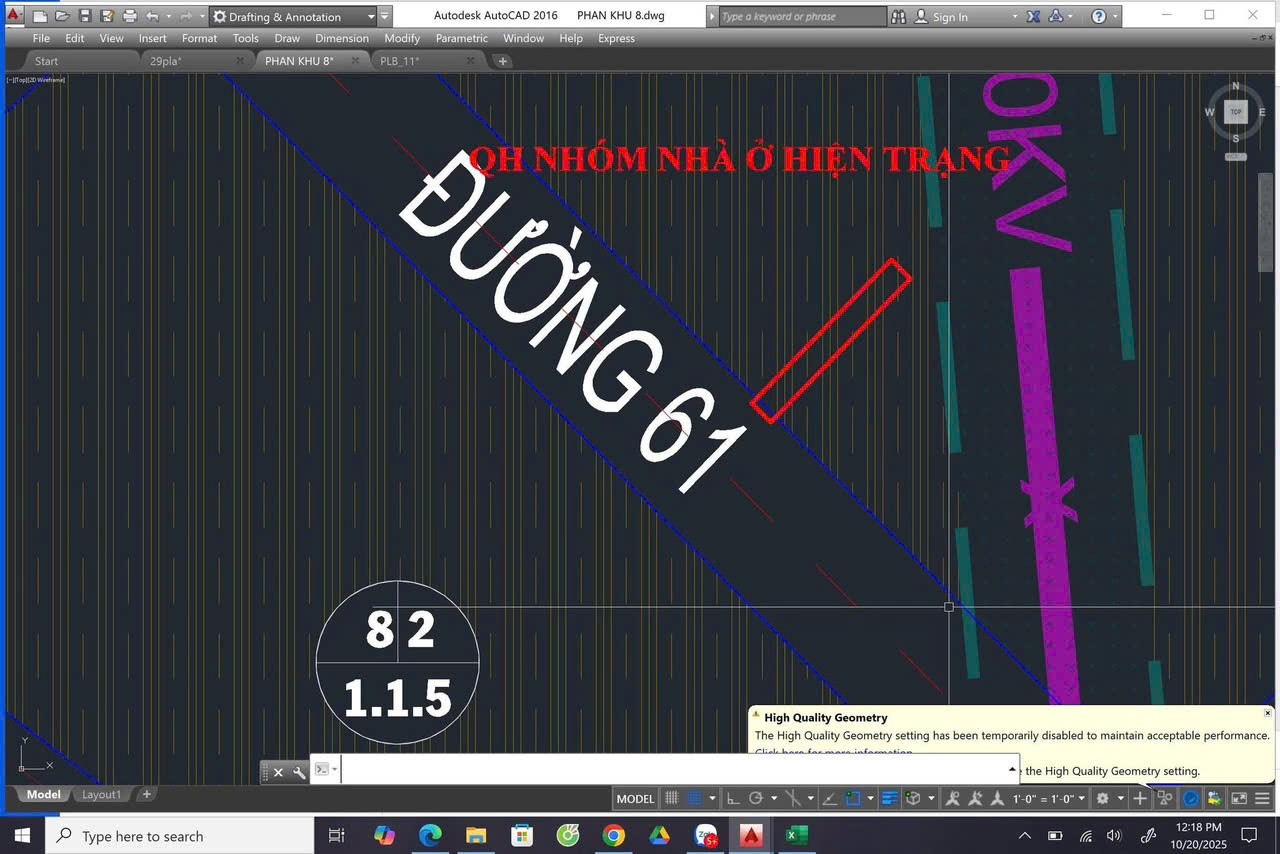1280x854 pixels.
Task: Open the Dimension menu
Action: [x=341, y=38]
